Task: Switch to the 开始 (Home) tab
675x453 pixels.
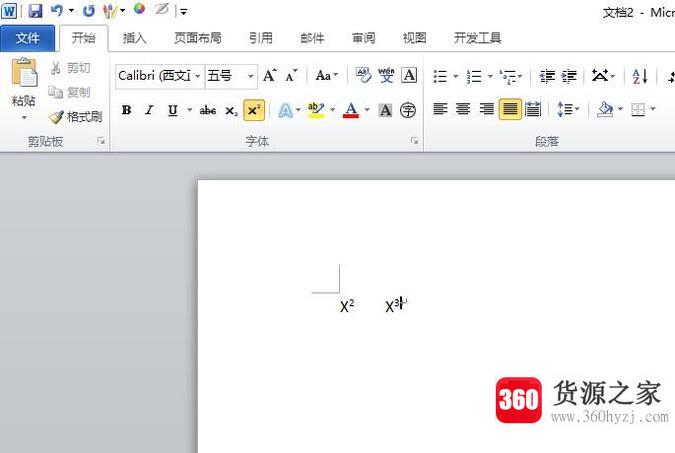Action: 84,38
